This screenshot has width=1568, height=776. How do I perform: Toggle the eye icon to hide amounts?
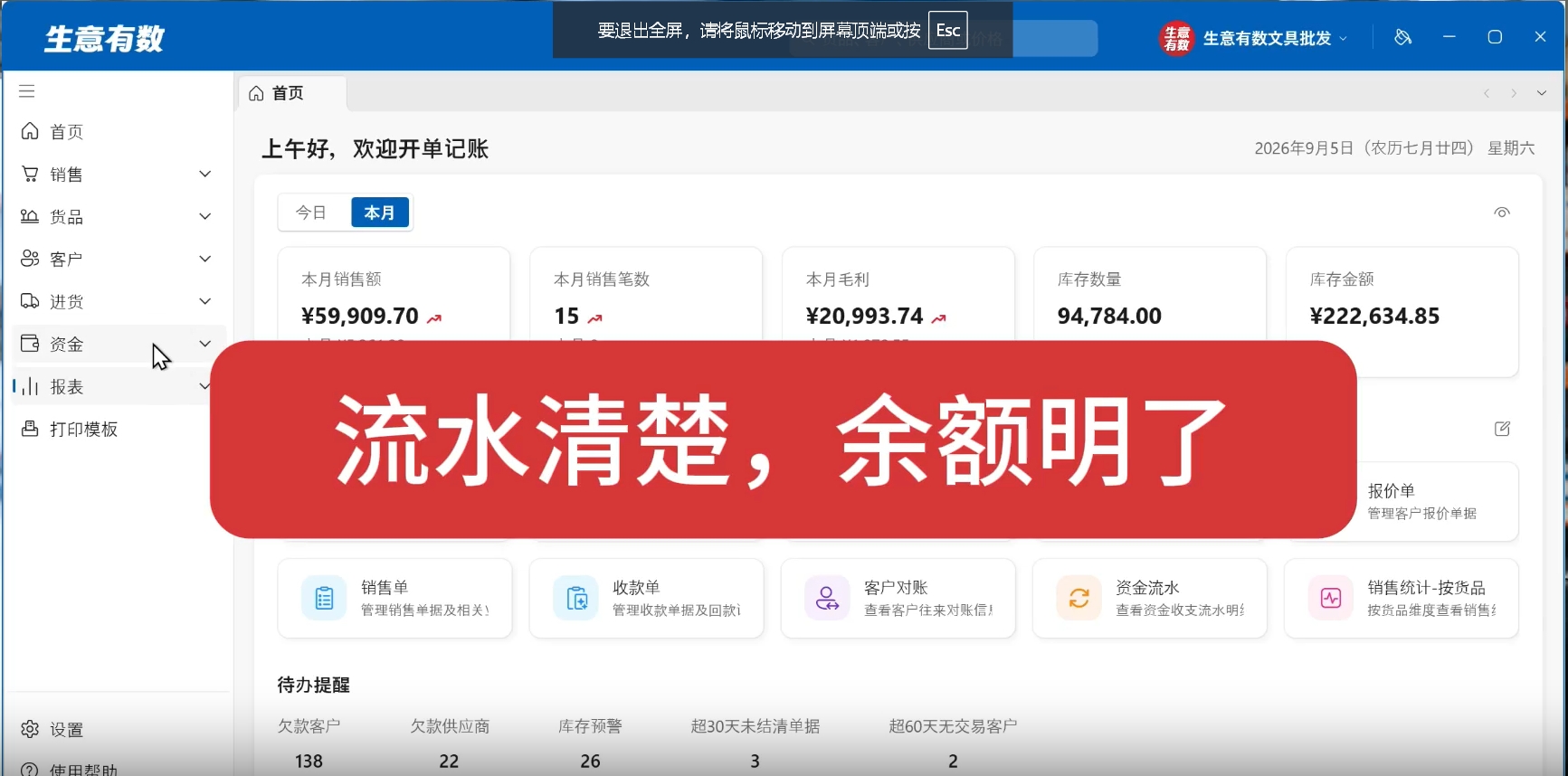(1502, 213)
